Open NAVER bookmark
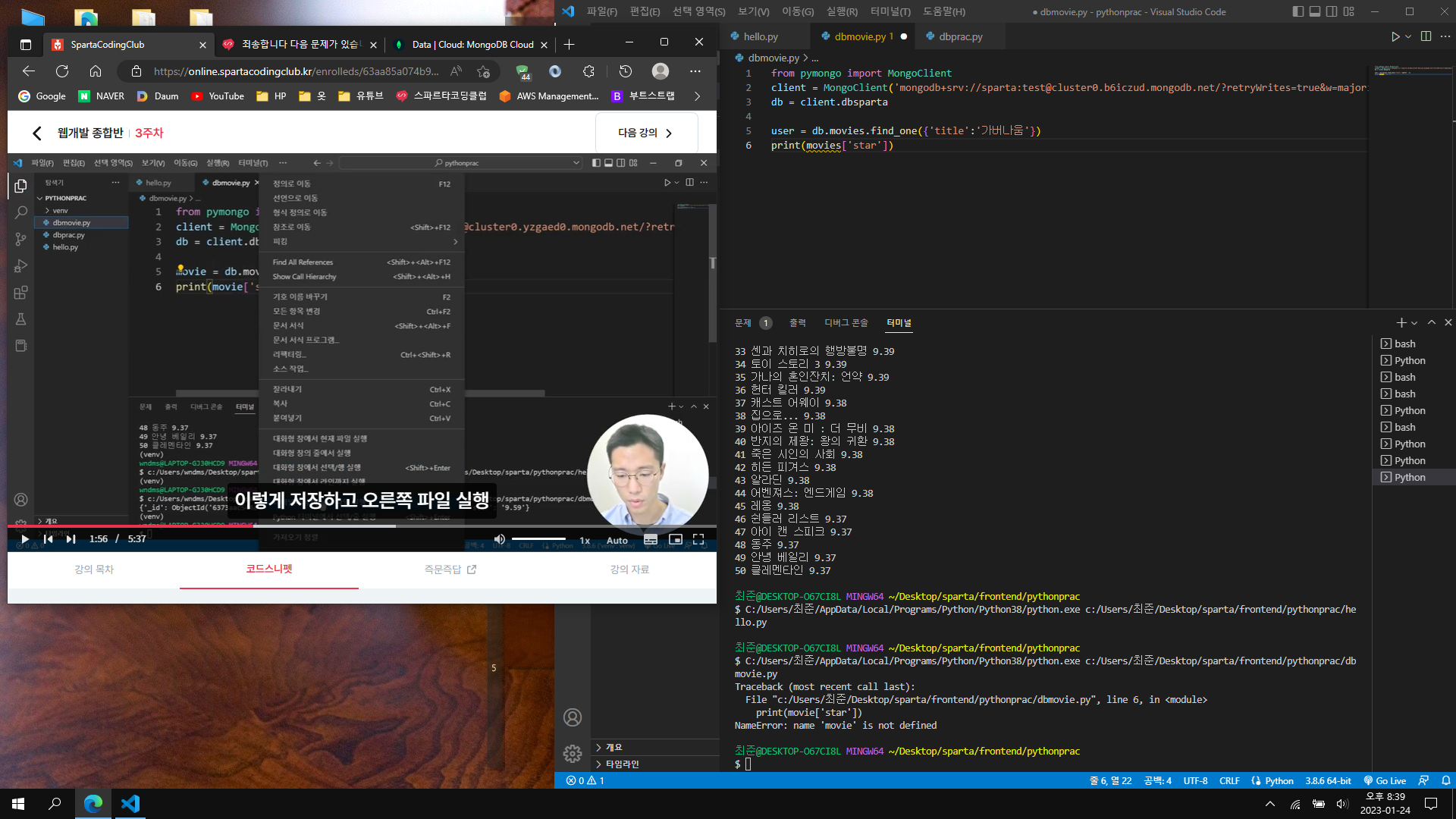This screenshot has width=1456, height=819. pos(102,96)
